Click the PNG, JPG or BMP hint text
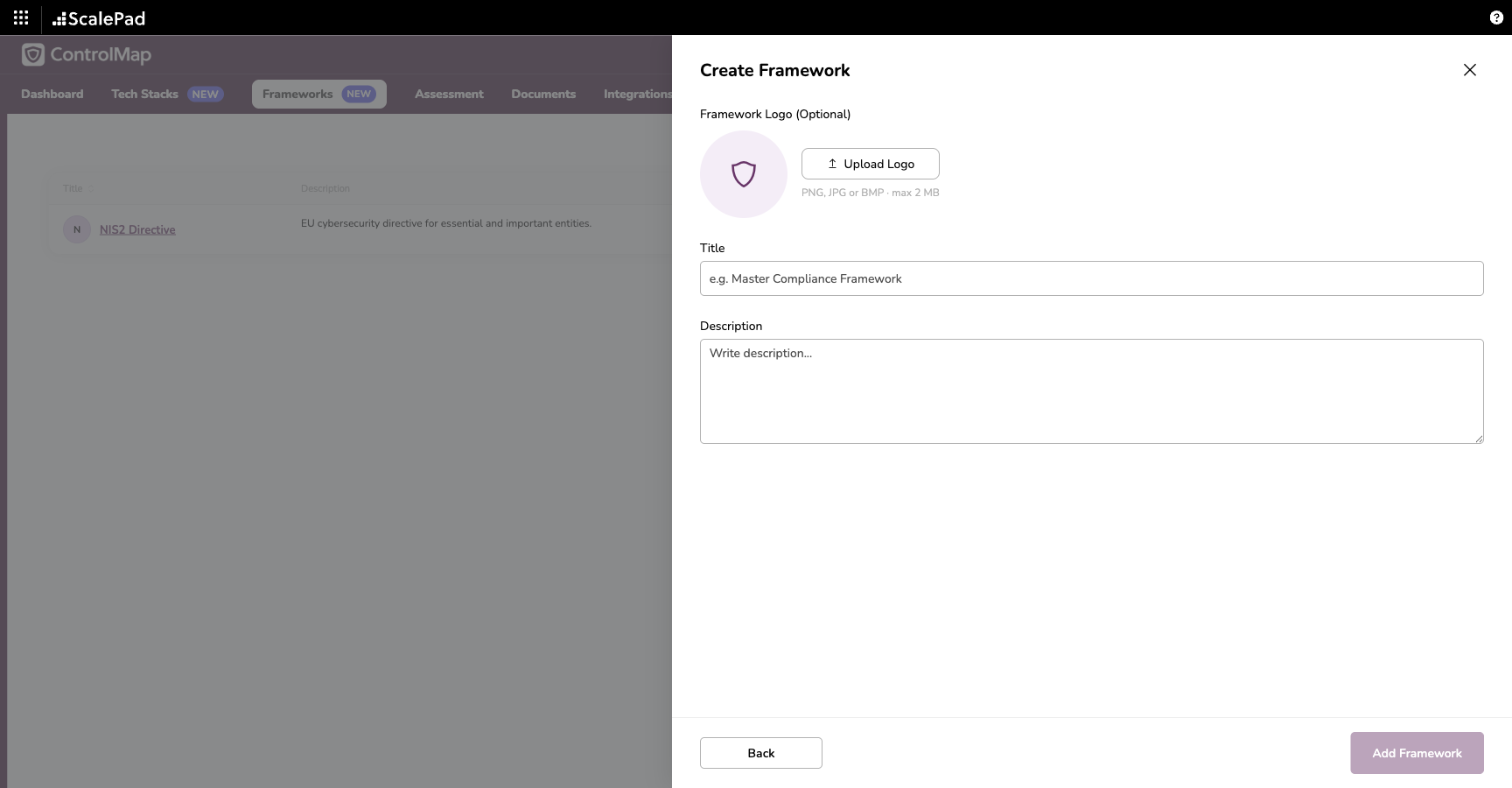Image resolution: width=1512 pixels, height=788 pixels. click(871, 193)
